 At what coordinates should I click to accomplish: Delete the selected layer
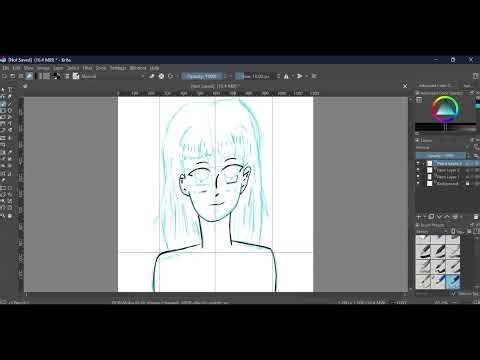(x=476, y=217)
